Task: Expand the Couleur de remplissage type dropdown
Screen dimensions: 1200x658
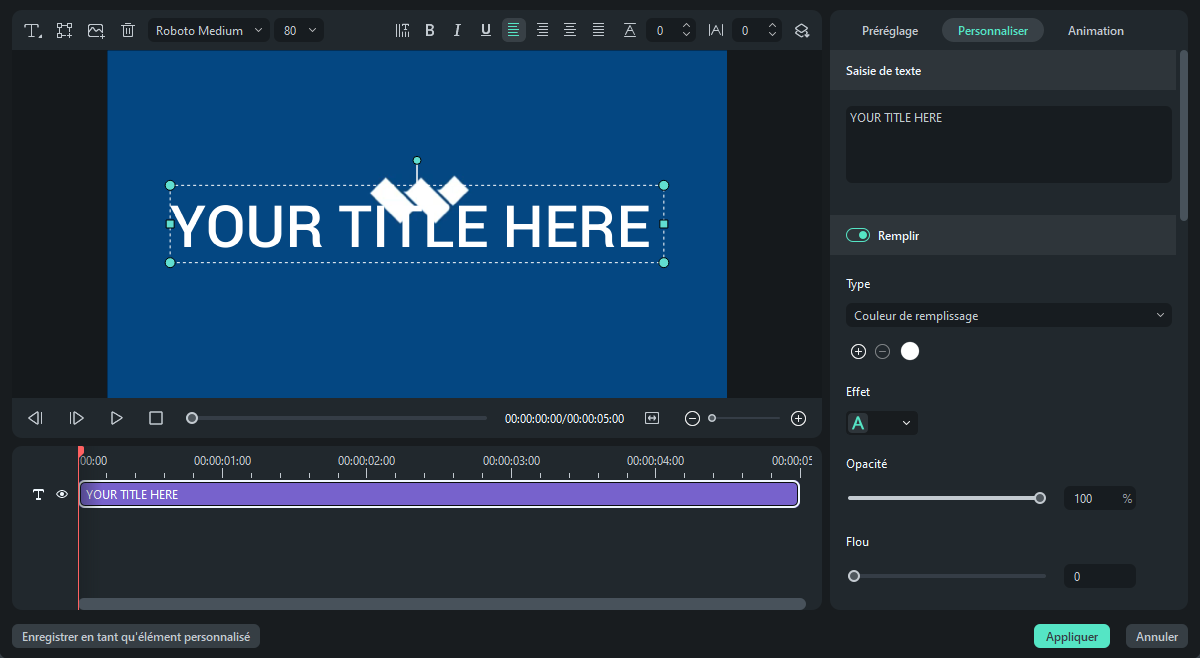Action: point(1009,316)
